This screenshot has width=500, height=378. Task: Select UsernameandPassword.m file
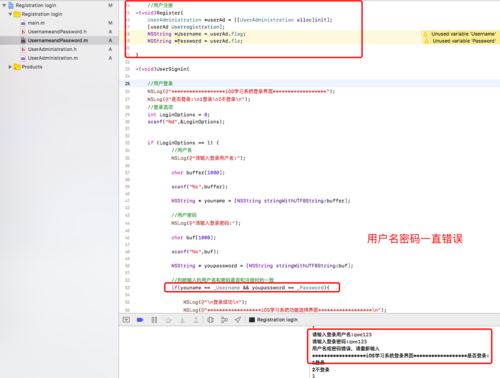pos(58,40)
